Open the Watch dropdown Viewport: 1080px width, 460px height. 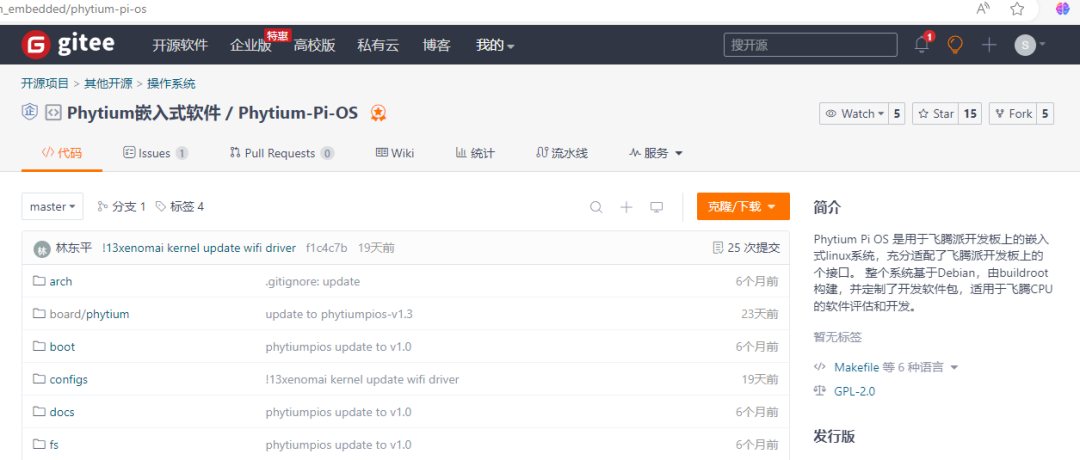[x=853, y=114]
